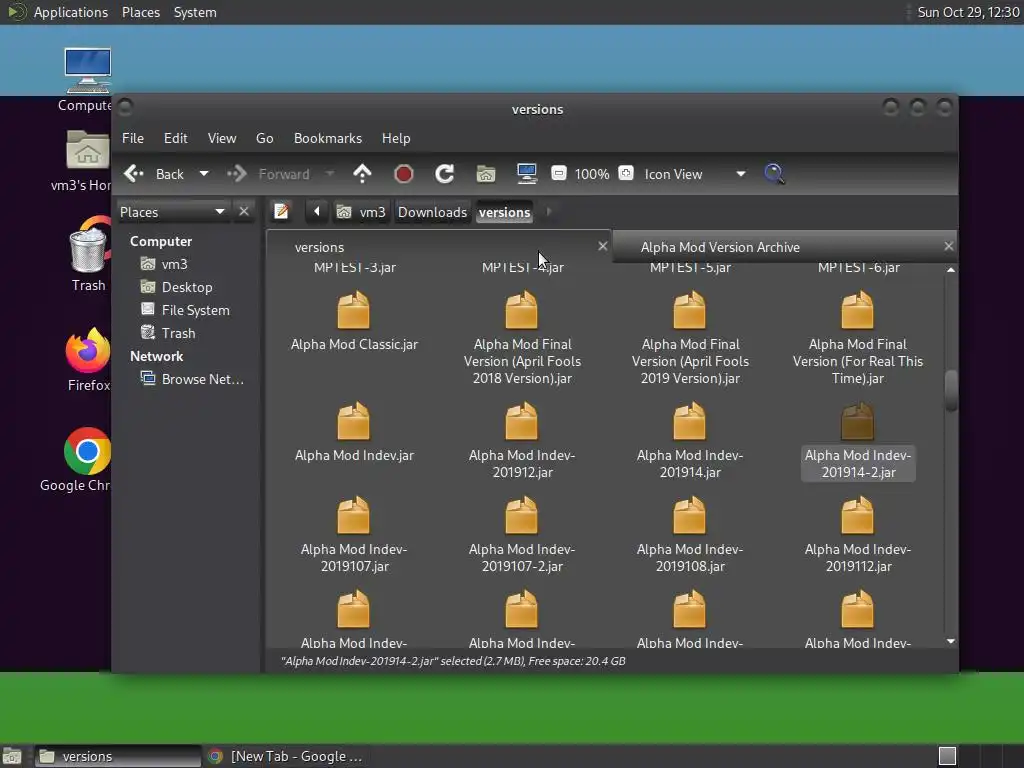Open the Back history dropdown arrow

(204, 174)
